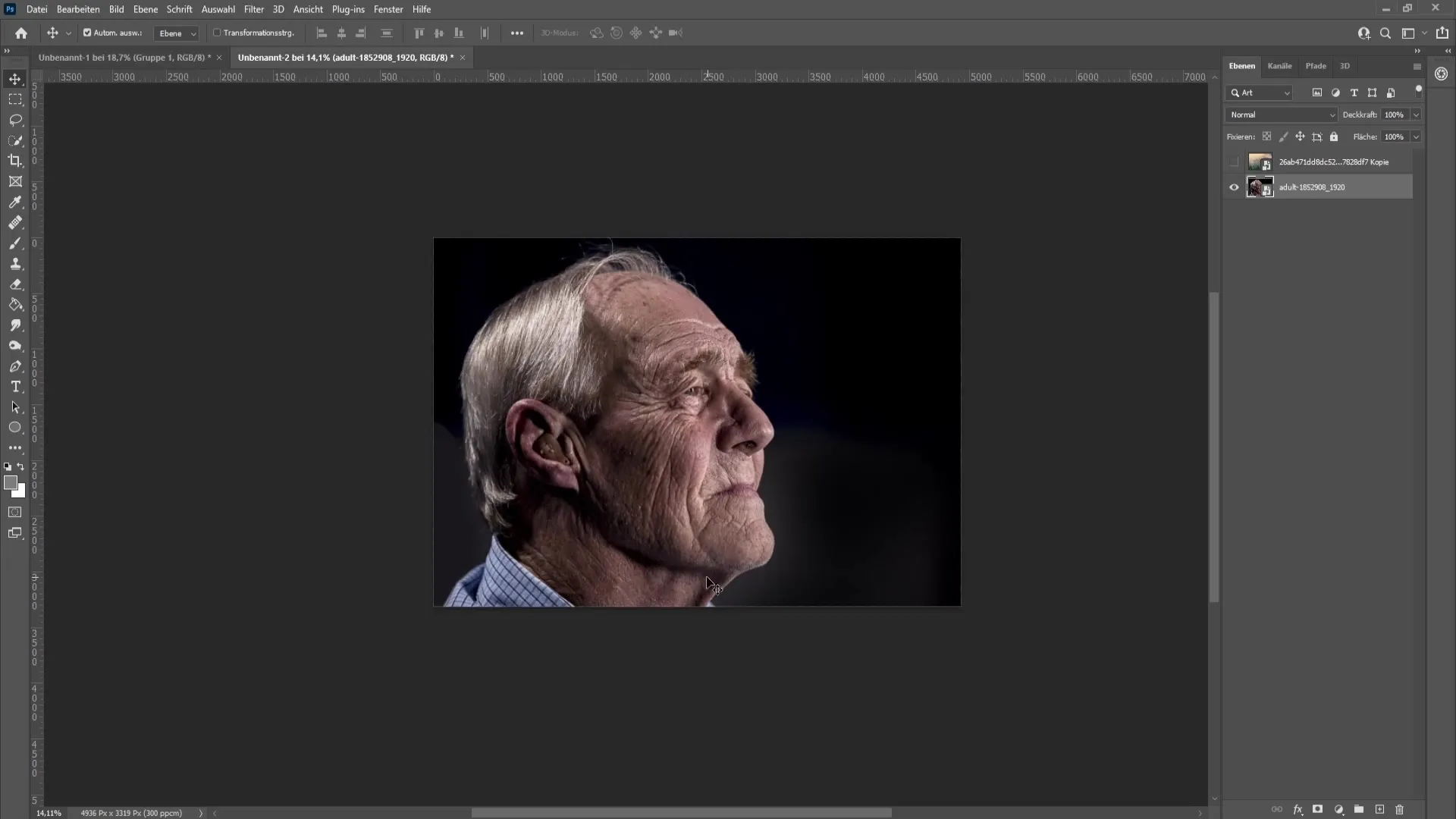The height and width of the screenshot is (819, 1456).
Task: Toggle lock image pixels
Action: (1283, 136)
